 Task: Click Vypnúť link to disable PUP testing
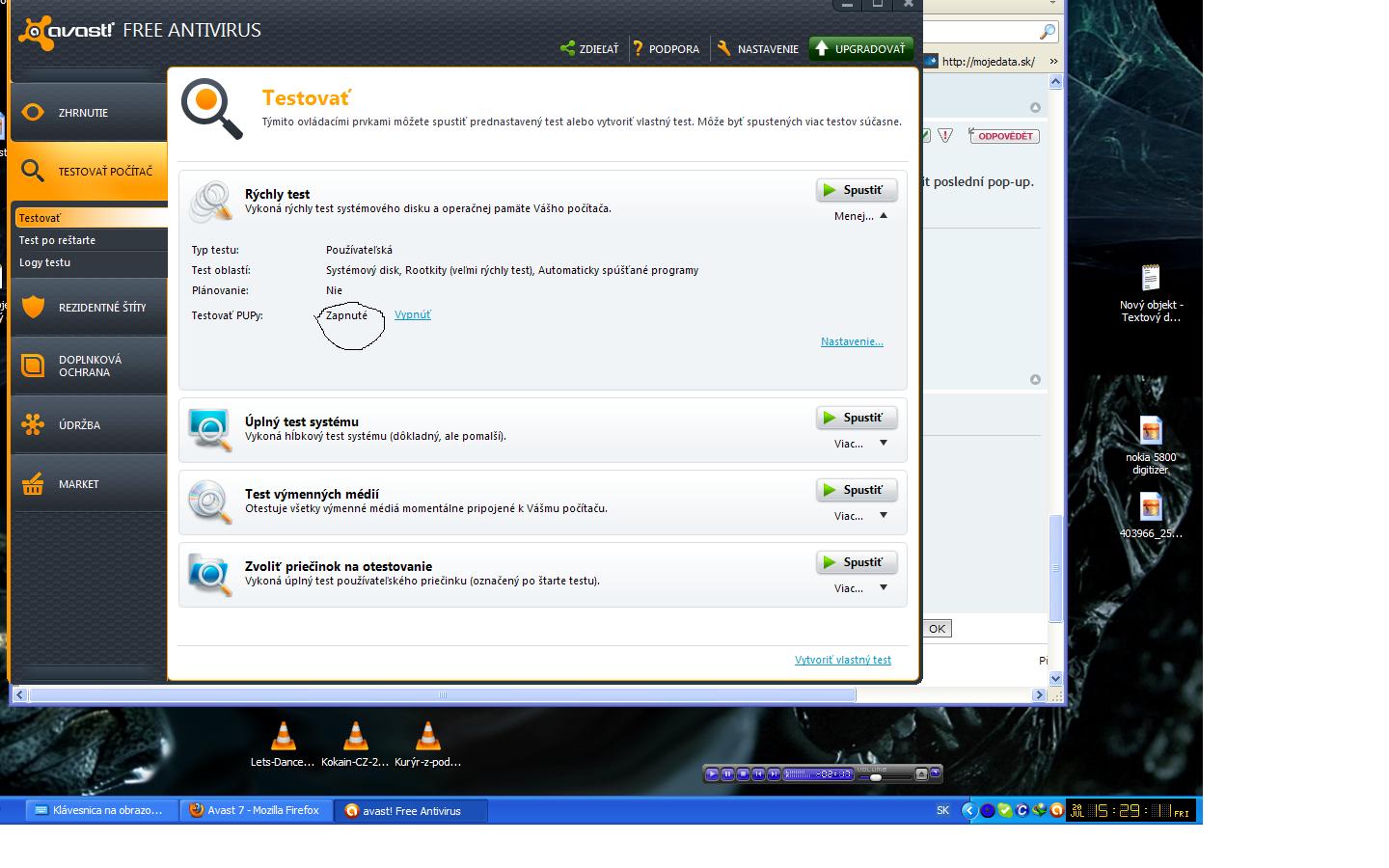(x=413, y=314)
